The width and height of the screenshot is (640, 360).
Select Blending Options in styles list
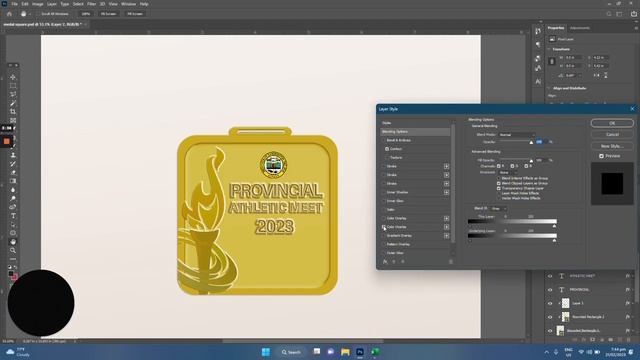415,131
